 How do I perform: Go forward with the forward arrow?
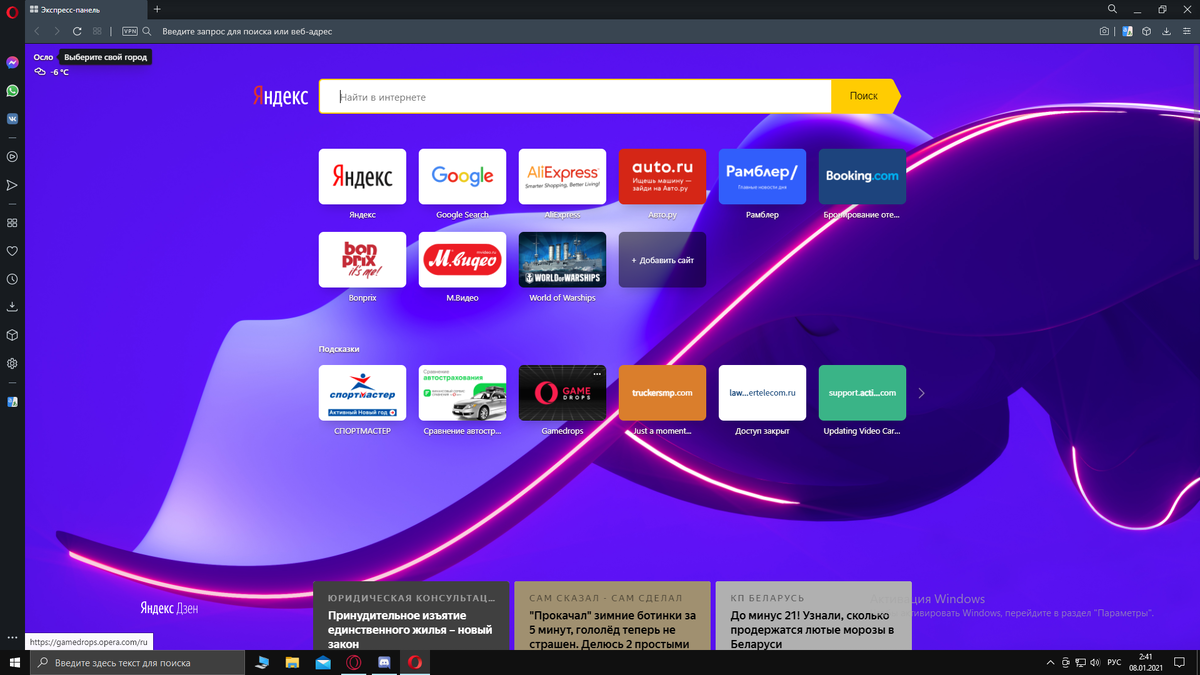pos(57,31)
